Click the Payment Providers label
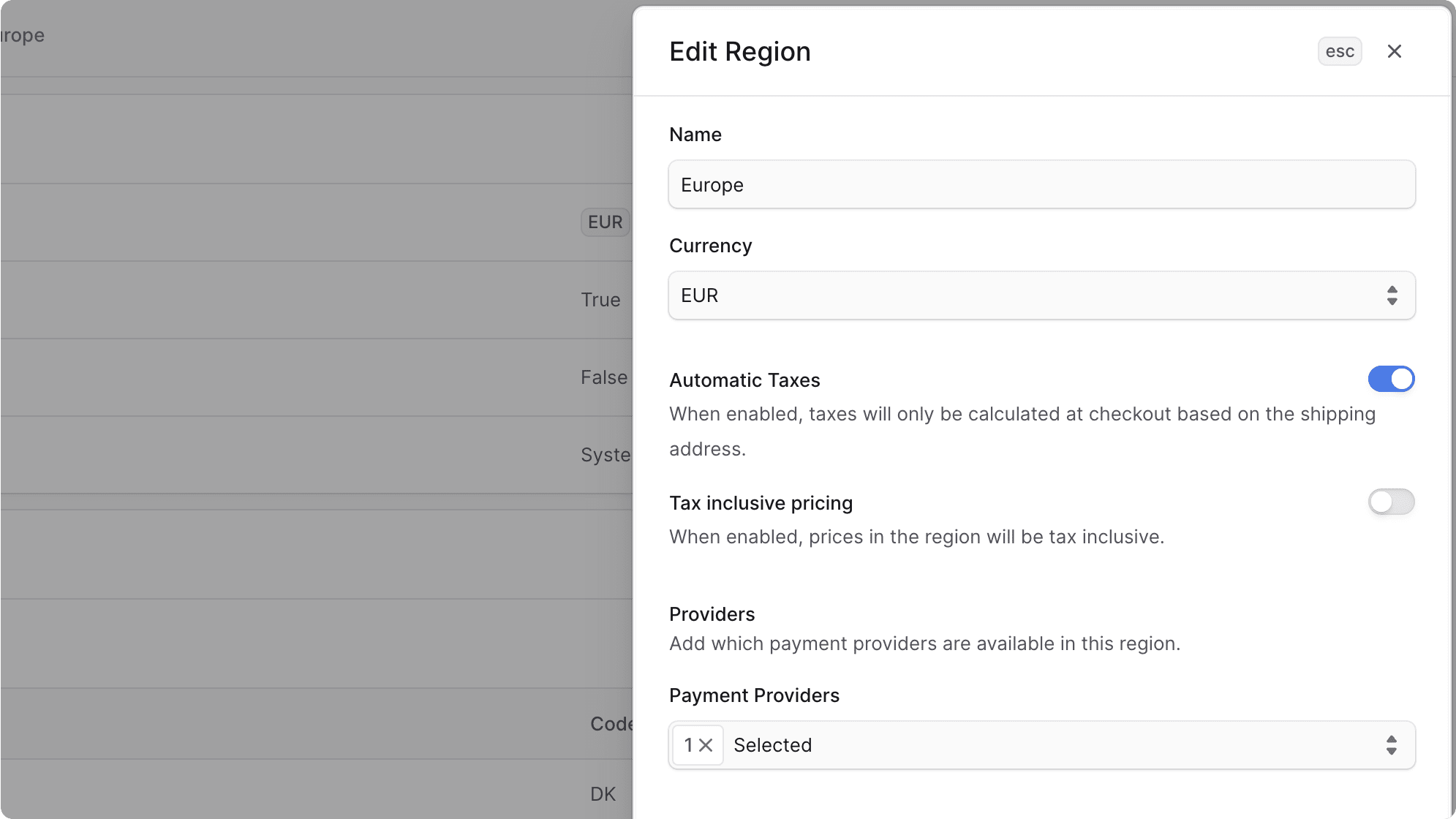The width and height of the screenshot is (1456, 819). 754,695
